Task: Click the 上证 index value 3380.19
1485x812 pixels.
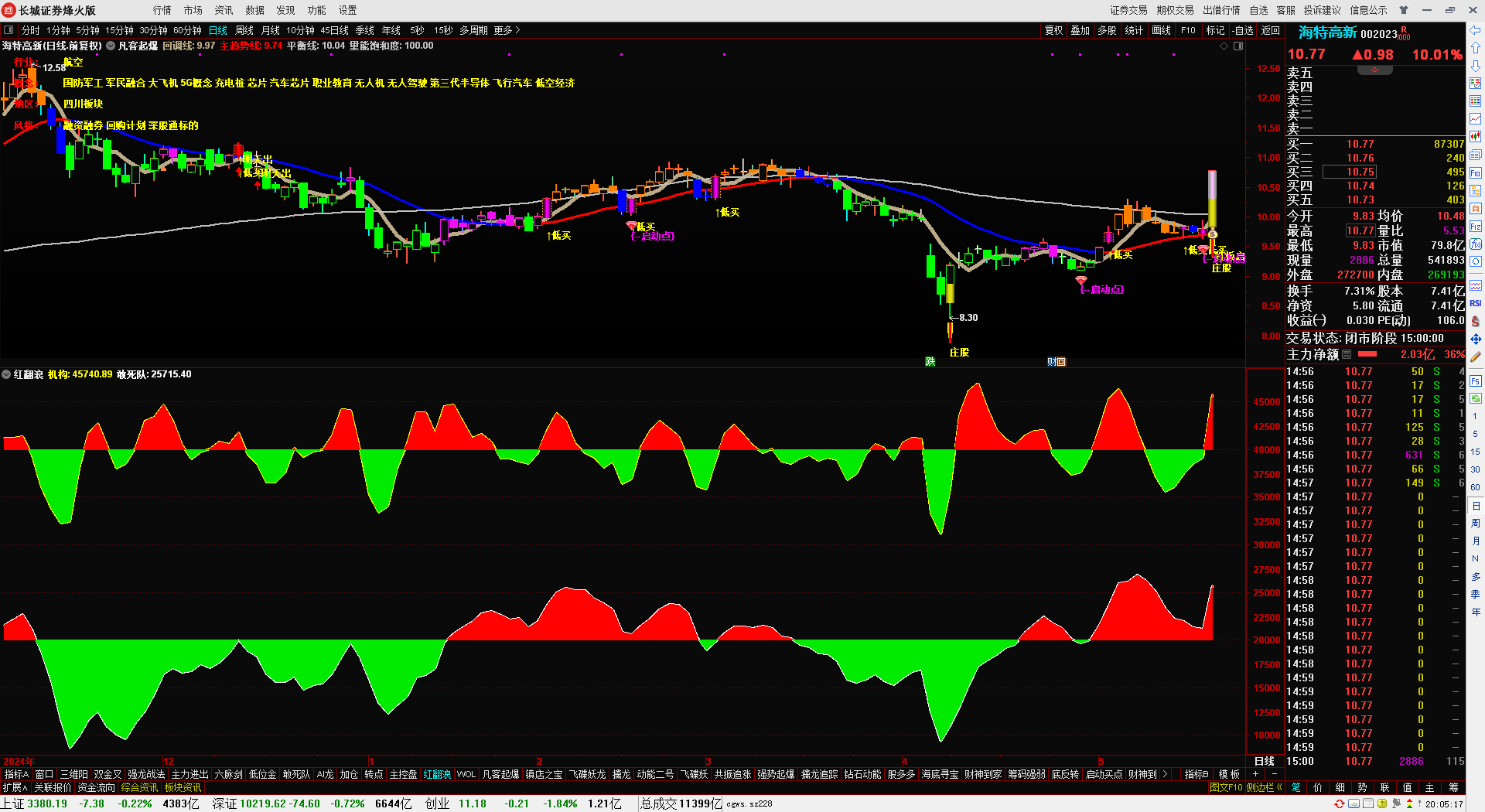Action: click(x=47, y=803)
